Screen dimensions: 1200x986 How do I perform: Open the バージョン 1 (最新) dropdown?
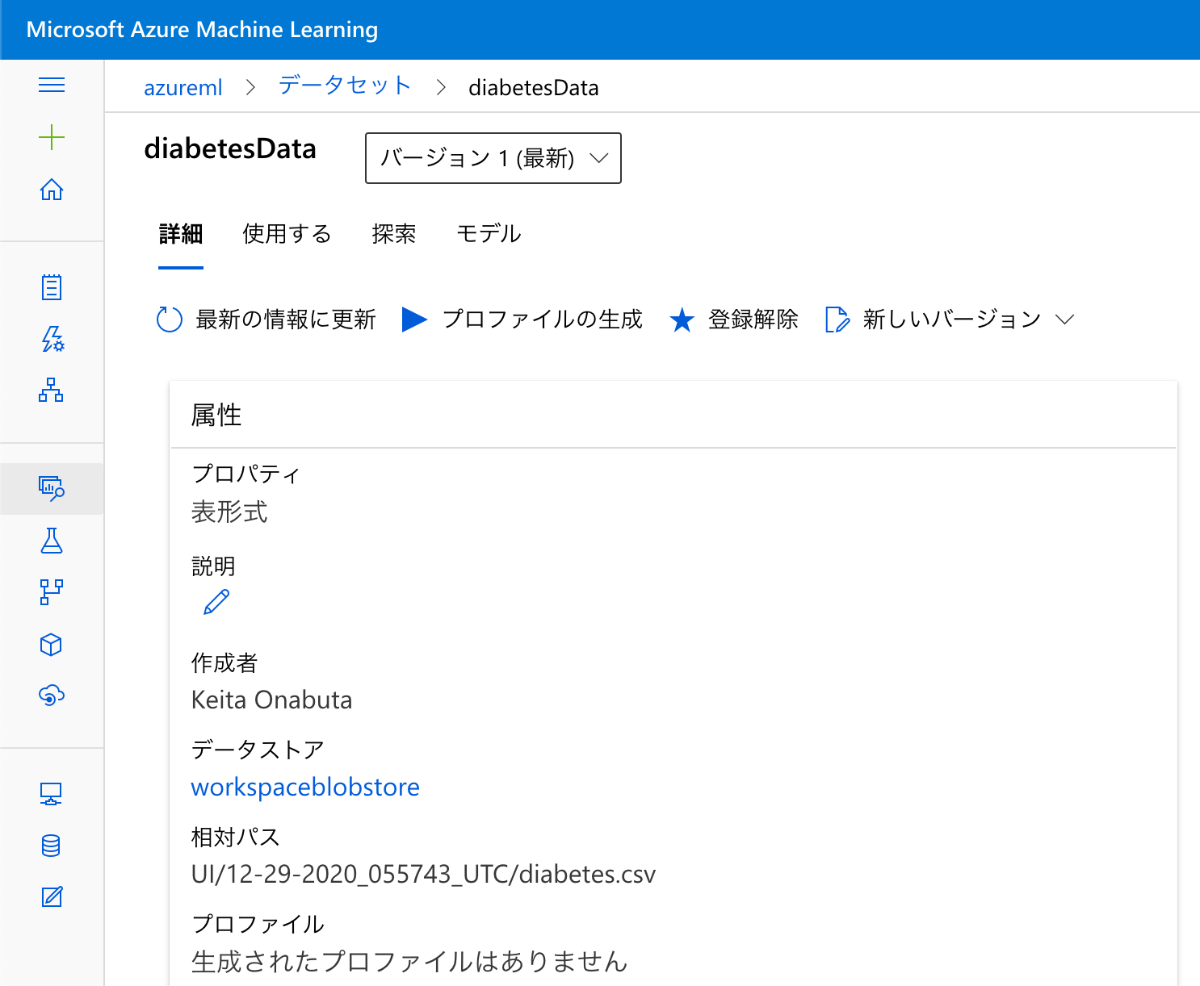494,158
